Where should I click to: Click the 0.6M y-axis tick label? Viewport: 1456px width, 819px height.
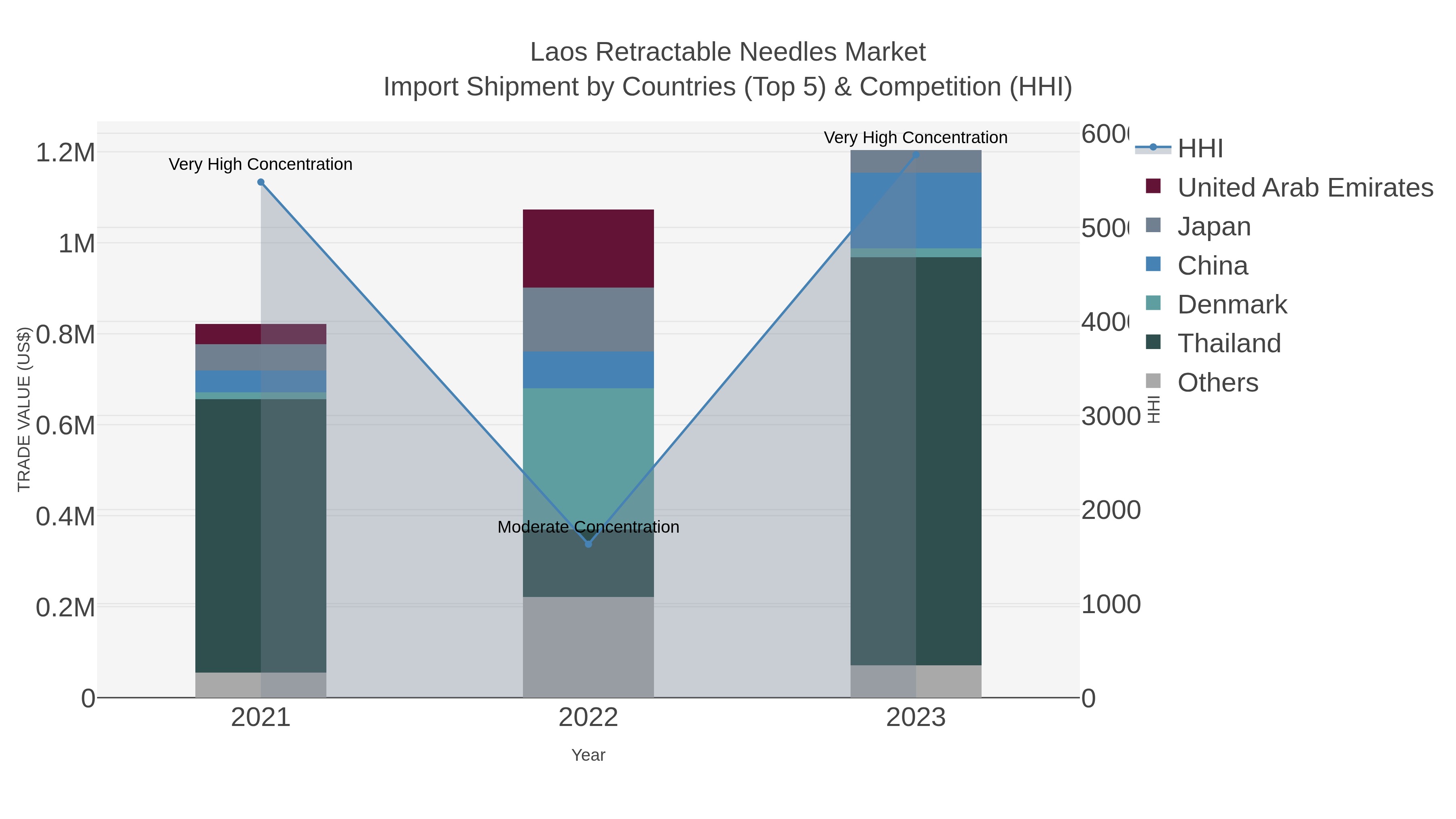(x=65, y=425)
